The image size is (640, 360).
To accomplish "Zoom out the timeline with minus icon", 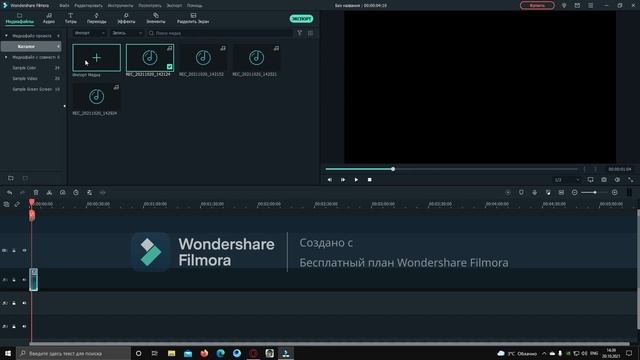I will pyautogui.click(x=574, y=192).
